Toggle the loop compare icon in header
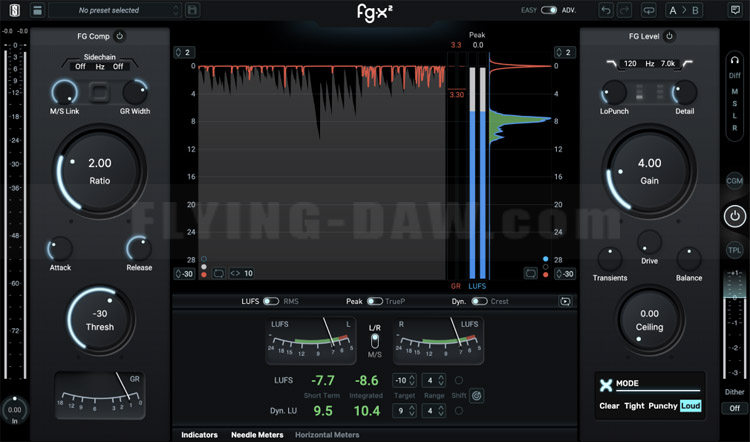The width and height of the screenshot is (750, 442). [x=649, y=10]
